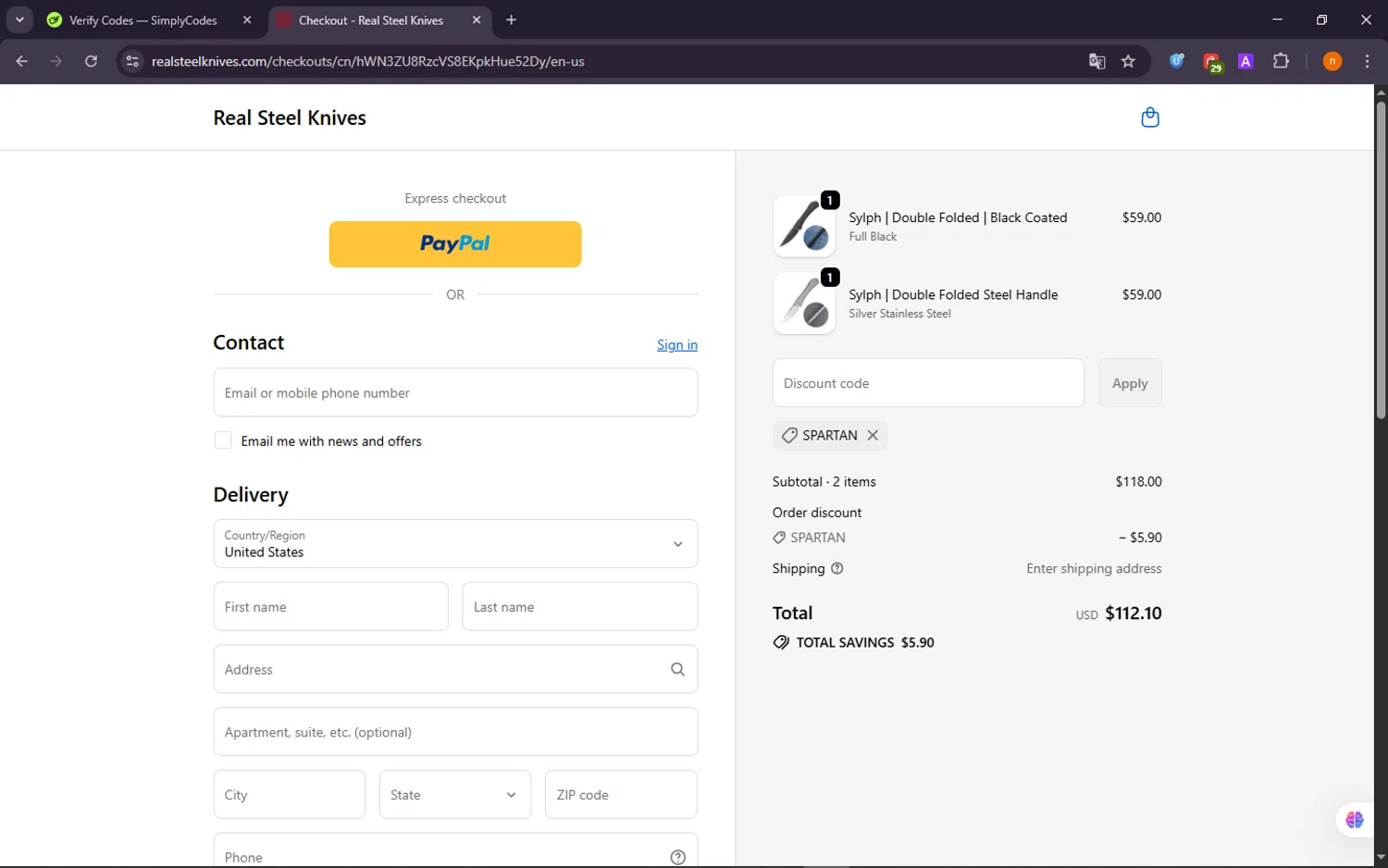1388x868 pixels.
Task: Click the Express checkout label
Action: pos(455,198)
